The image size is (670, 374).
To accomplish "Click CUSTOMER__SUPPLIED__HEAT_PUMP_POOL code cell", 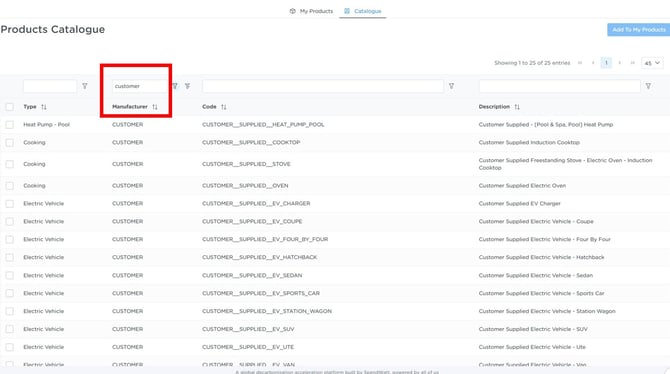I will [263, 124].
